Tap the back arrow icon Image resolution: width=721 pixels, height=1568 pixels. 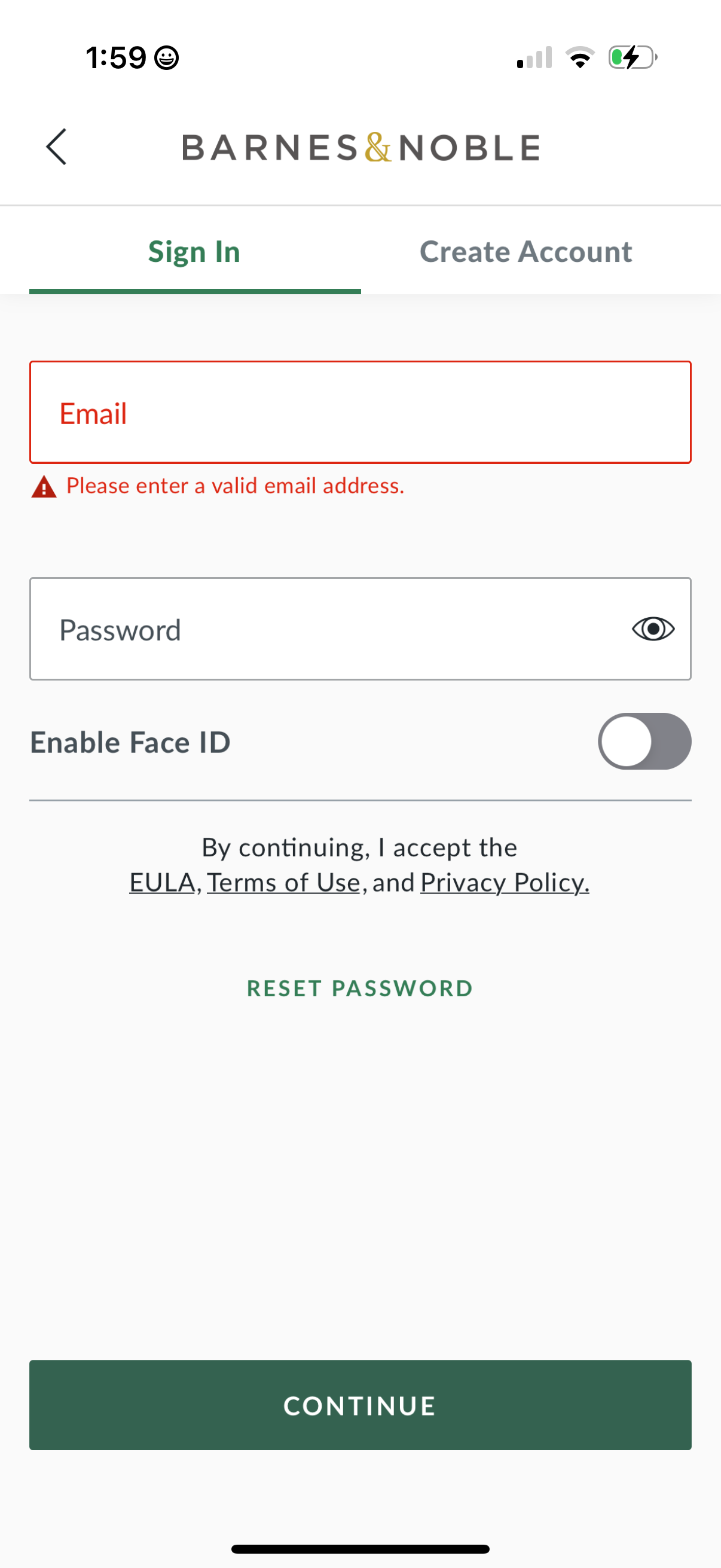click(56, 147)
